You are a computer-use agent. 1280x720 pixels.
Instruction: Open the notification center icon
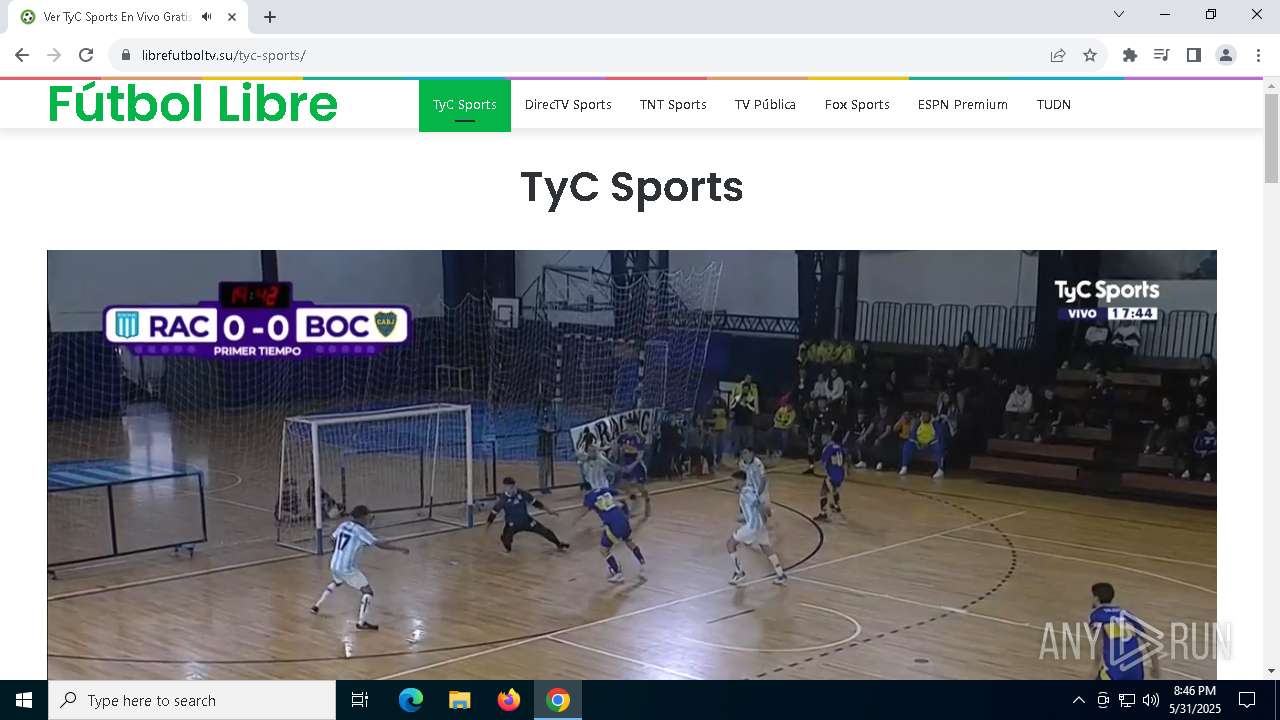coord(1247,700)
